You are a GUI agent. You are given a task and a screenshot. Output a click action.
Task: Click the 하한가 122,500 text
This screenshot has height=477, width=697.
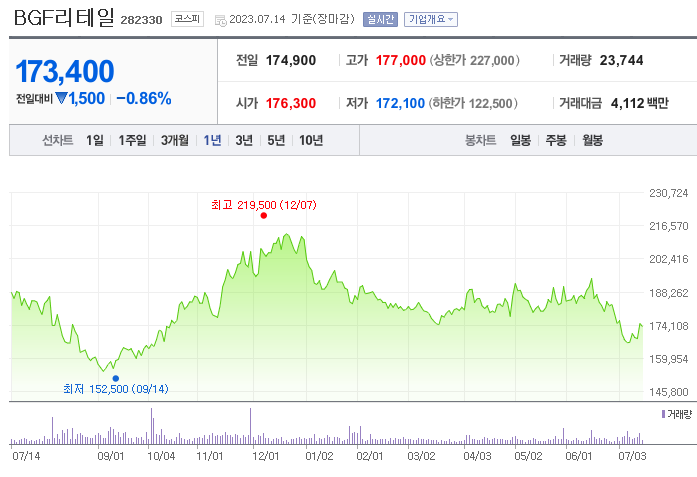click(473, 103)
